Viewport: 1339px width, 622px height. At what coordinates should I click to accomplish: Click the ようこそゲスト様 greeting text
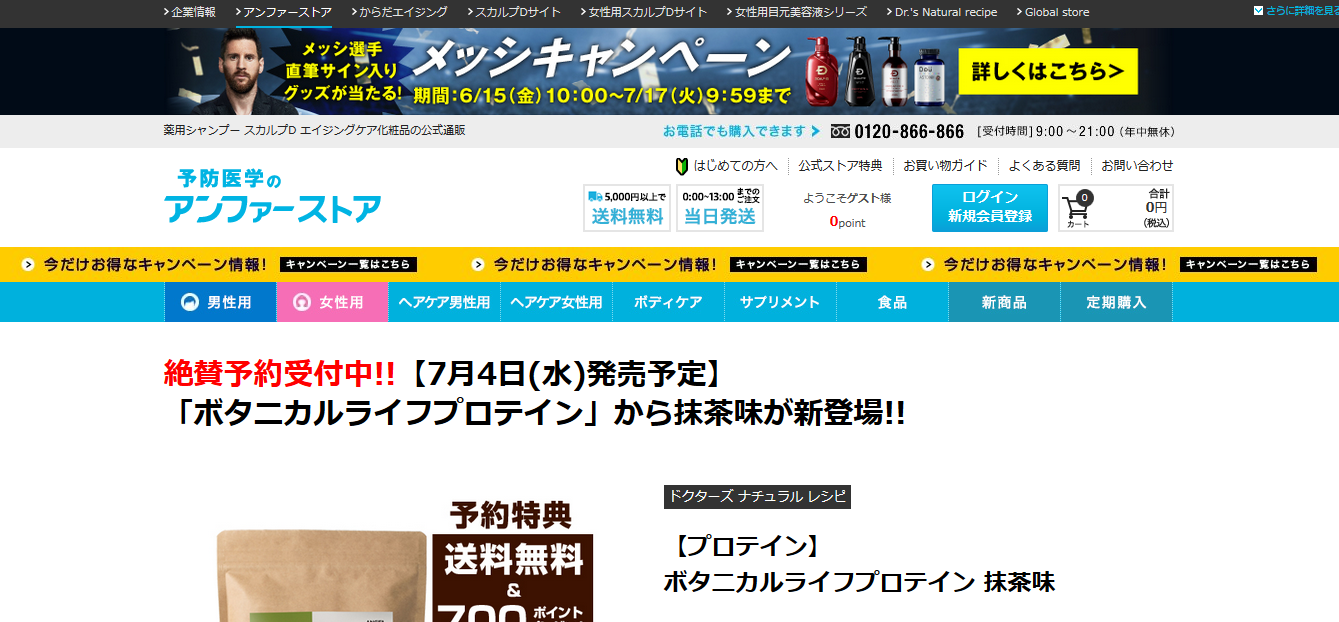[x=847, y=198]
